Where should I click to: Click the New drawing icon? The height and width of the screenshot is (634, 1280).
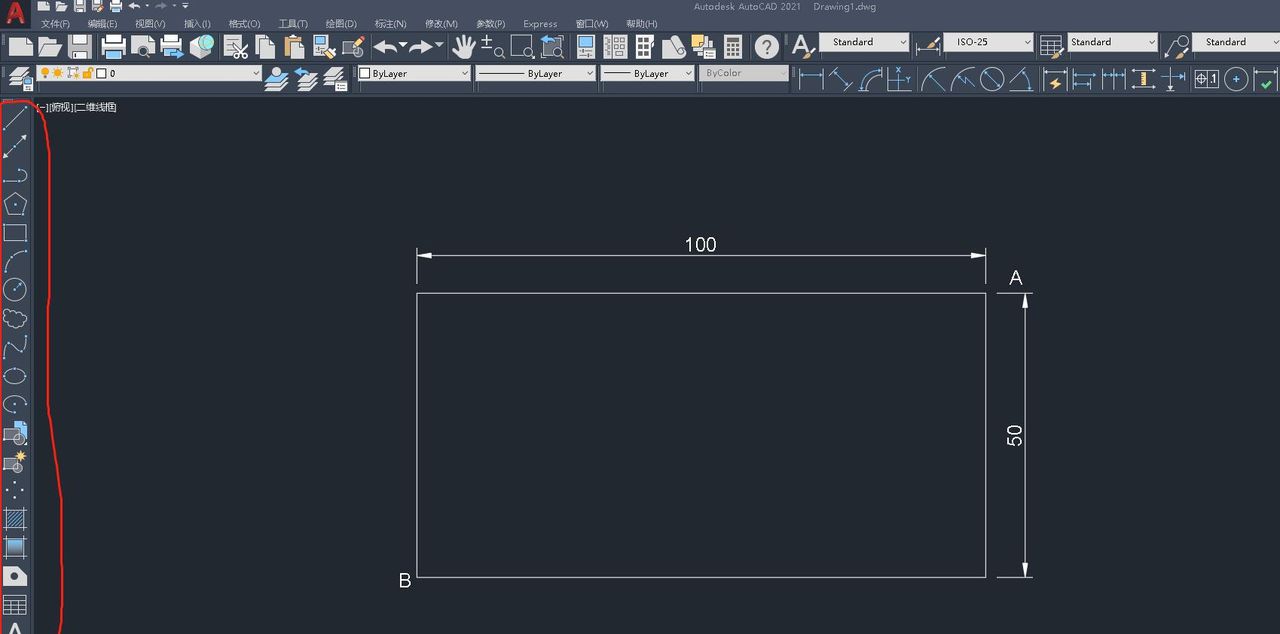coord(21,46)
